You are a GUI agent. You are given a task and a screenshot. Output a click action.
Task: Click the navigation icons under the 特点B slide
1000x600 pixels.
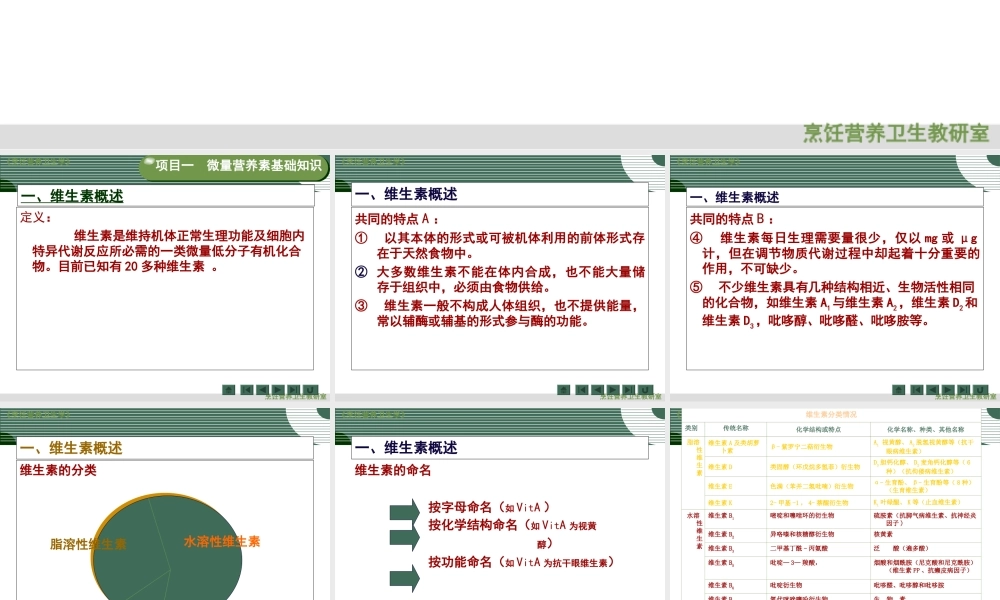pyautogui.click(x=940, y=388)
